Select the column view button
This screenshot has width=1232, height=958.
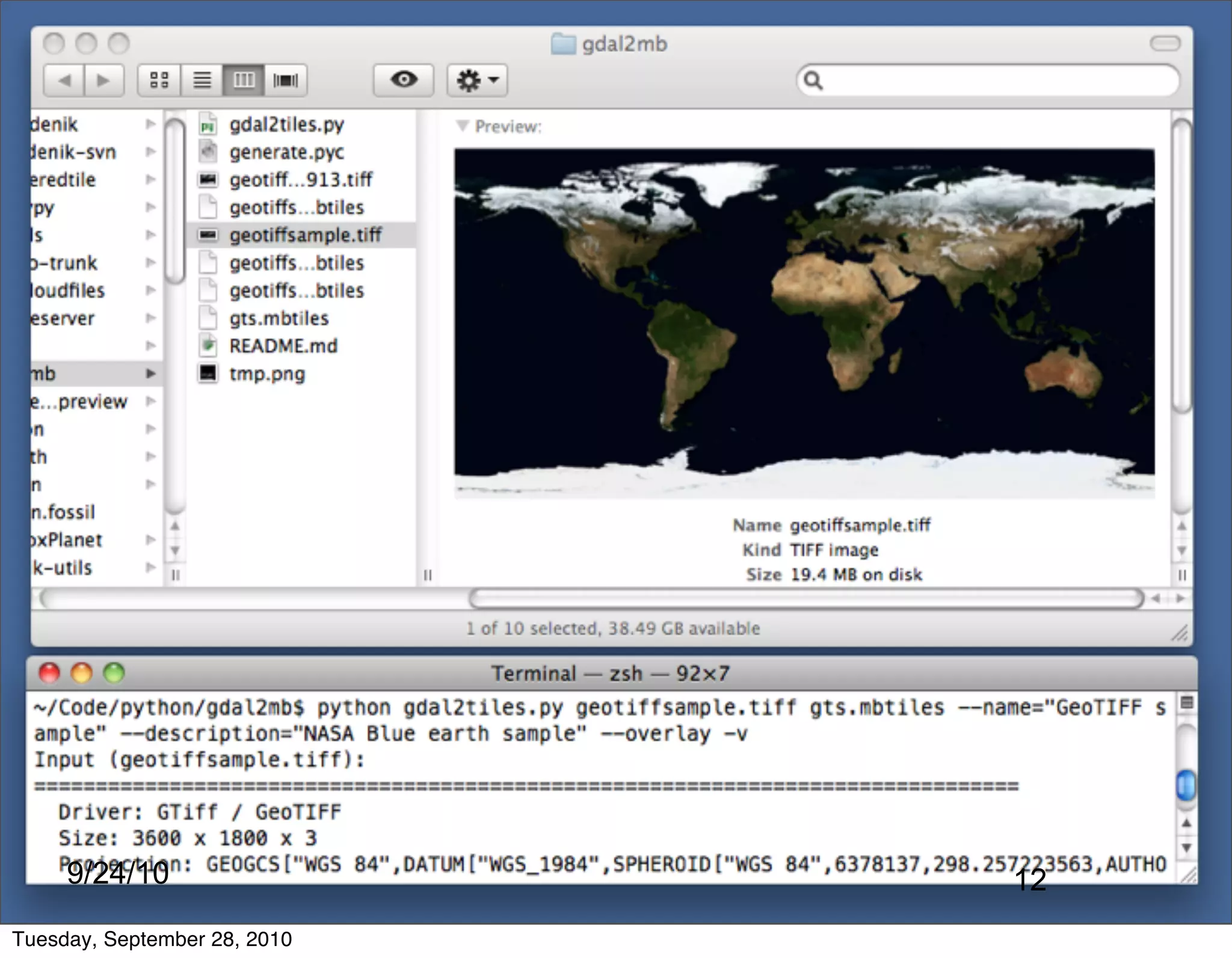pos(244,80)
